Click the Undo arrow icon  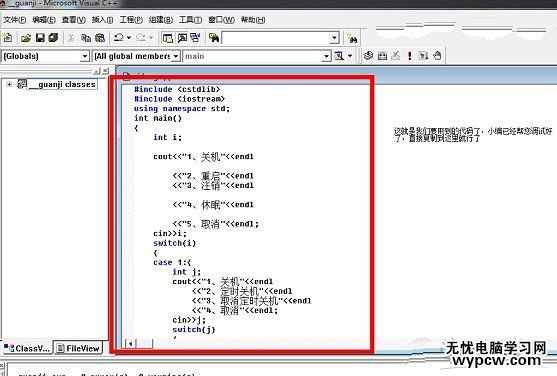tap(119, 37)
